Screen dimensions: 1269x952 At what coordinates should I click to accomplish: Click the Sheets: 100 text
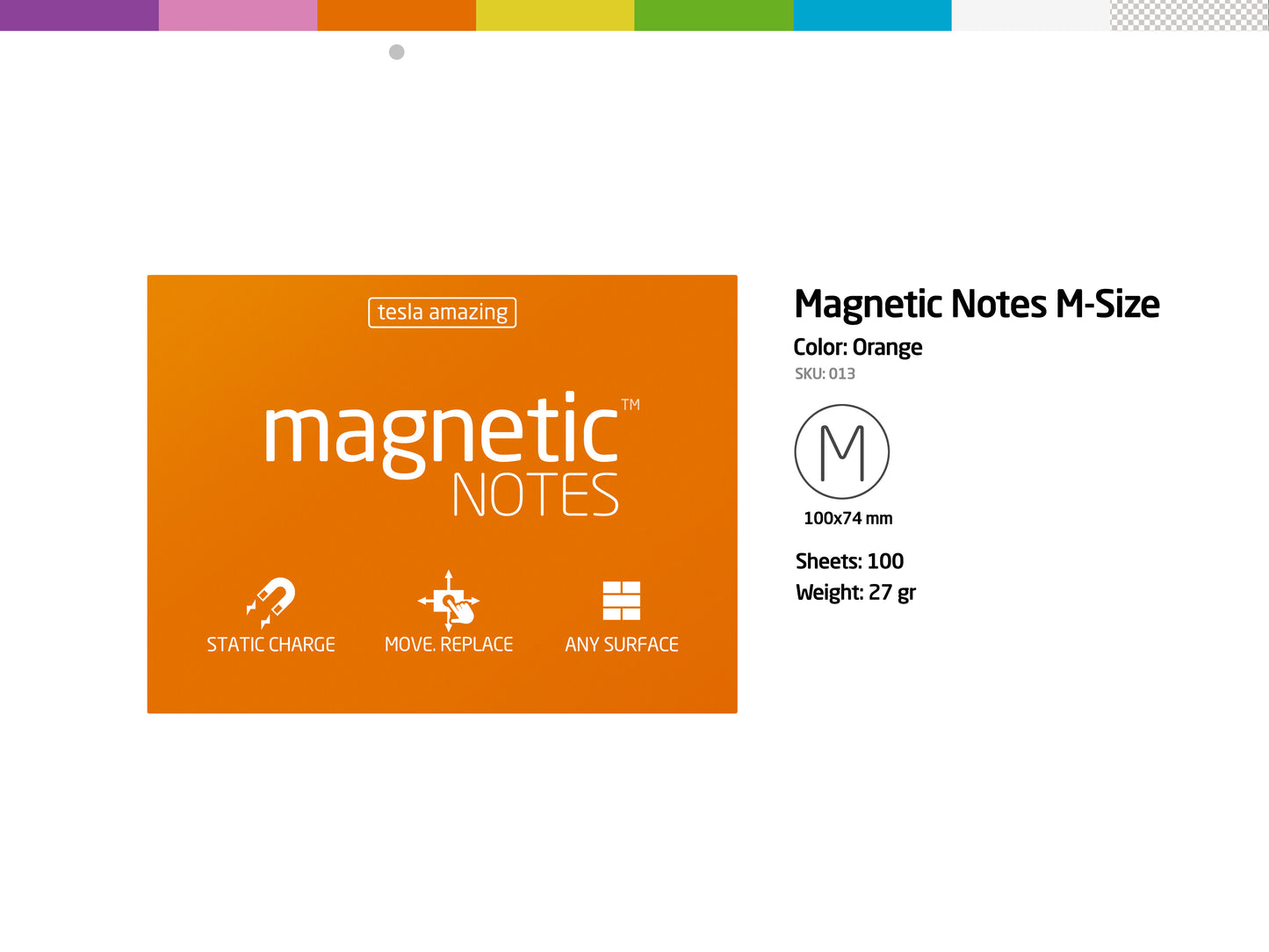pos(849,561)
